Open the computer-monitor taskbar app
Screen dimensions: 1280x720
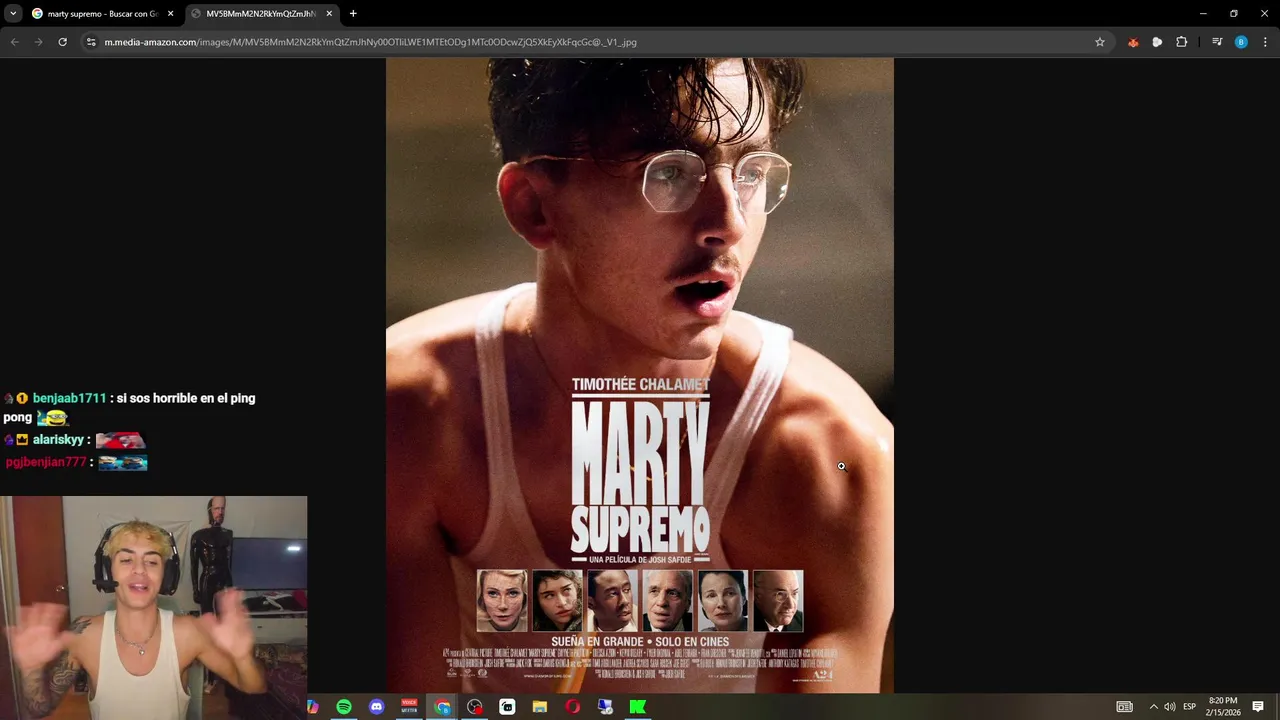(605, 707)
